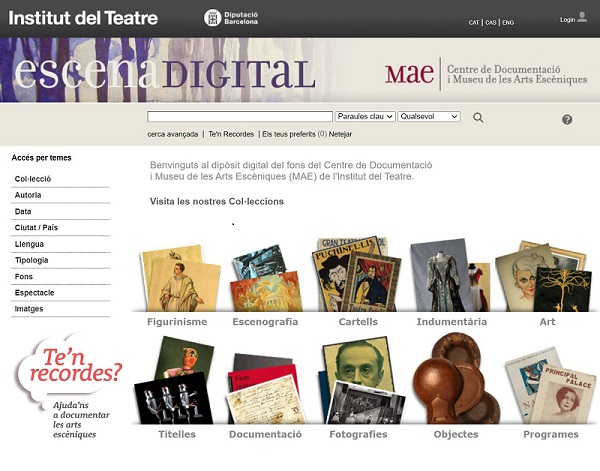This screenshot has height=471, width=600.
Task: Click the escena DIGITAL banner title
Action: click(165, 73)
